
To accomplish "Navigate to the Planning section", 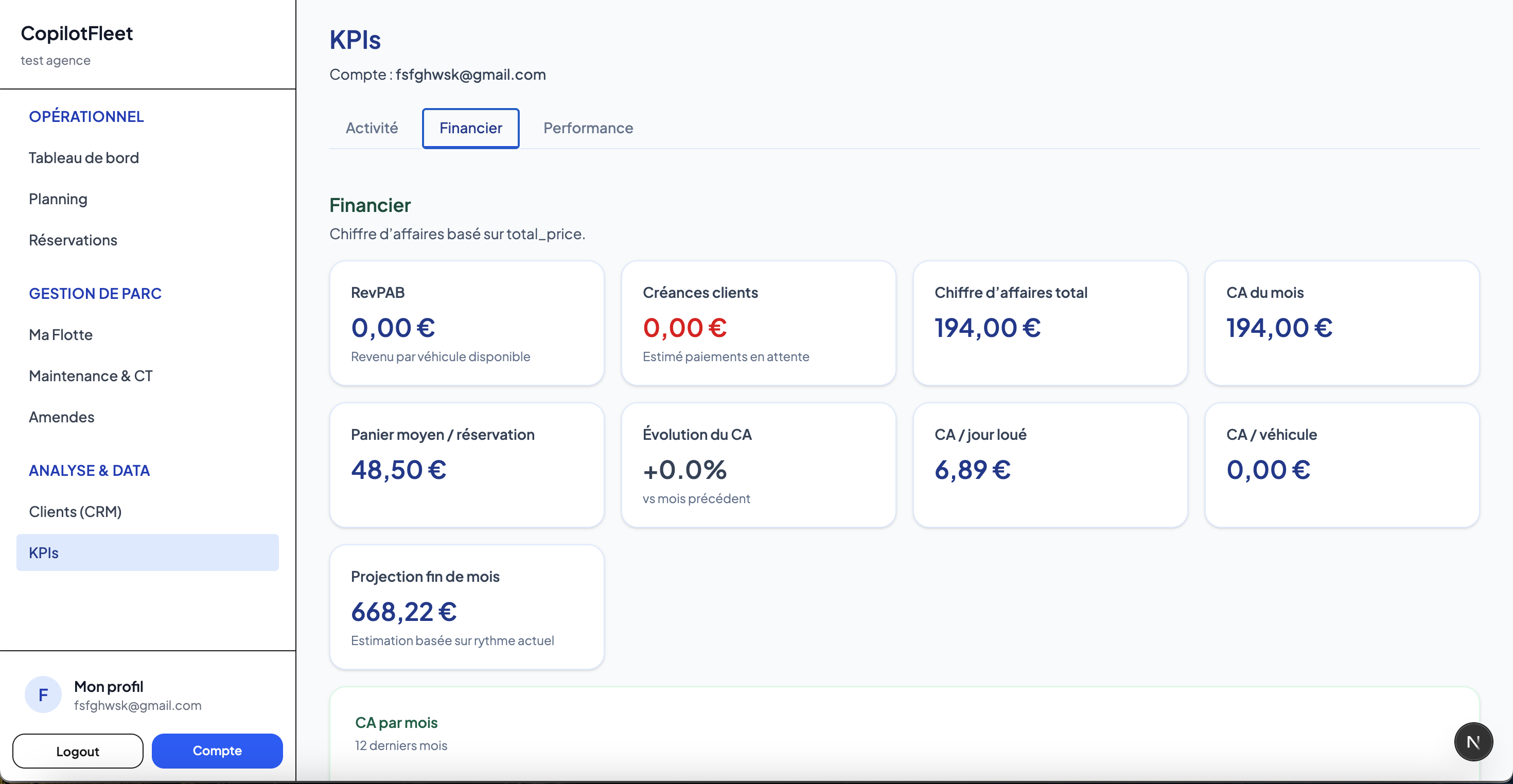I will 58,199.
